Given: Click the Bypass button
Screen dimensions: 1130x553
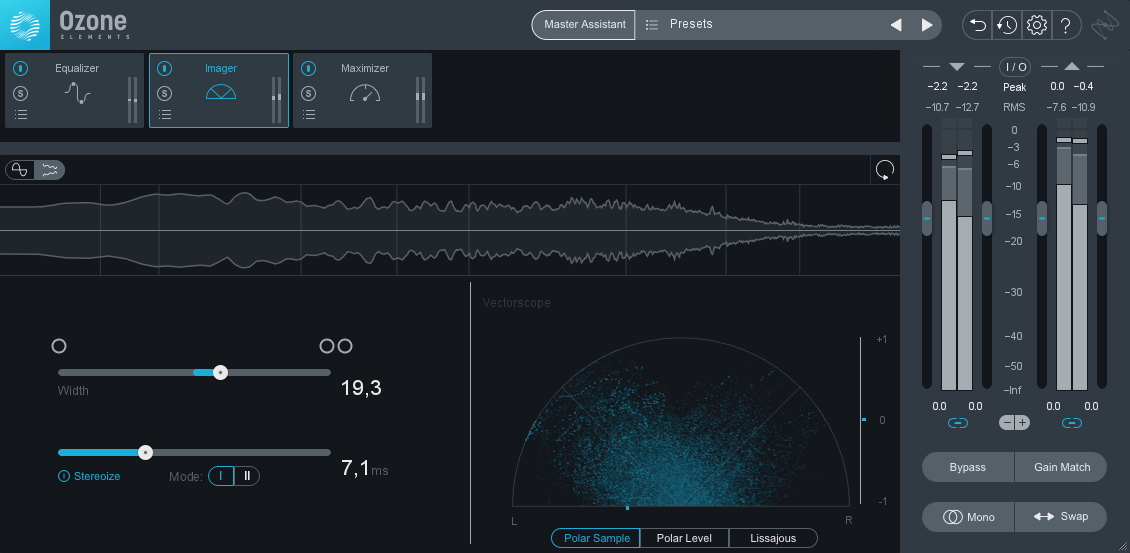Looking at the screenshot, I should point(967,467).
